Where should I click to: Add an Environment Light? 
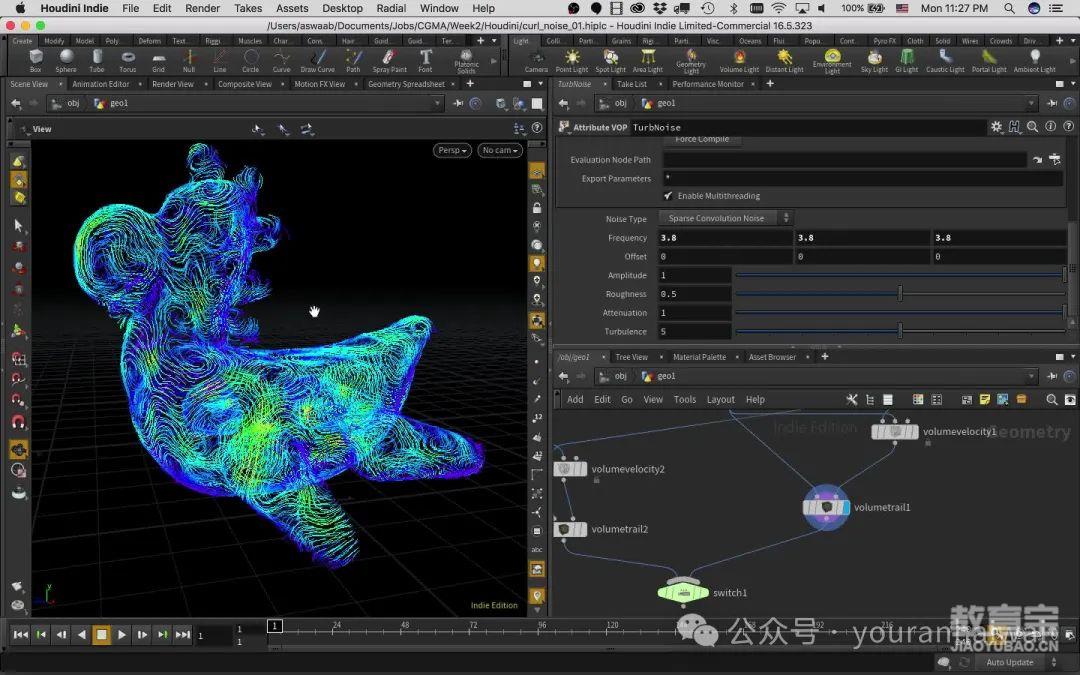coord(832,61)
